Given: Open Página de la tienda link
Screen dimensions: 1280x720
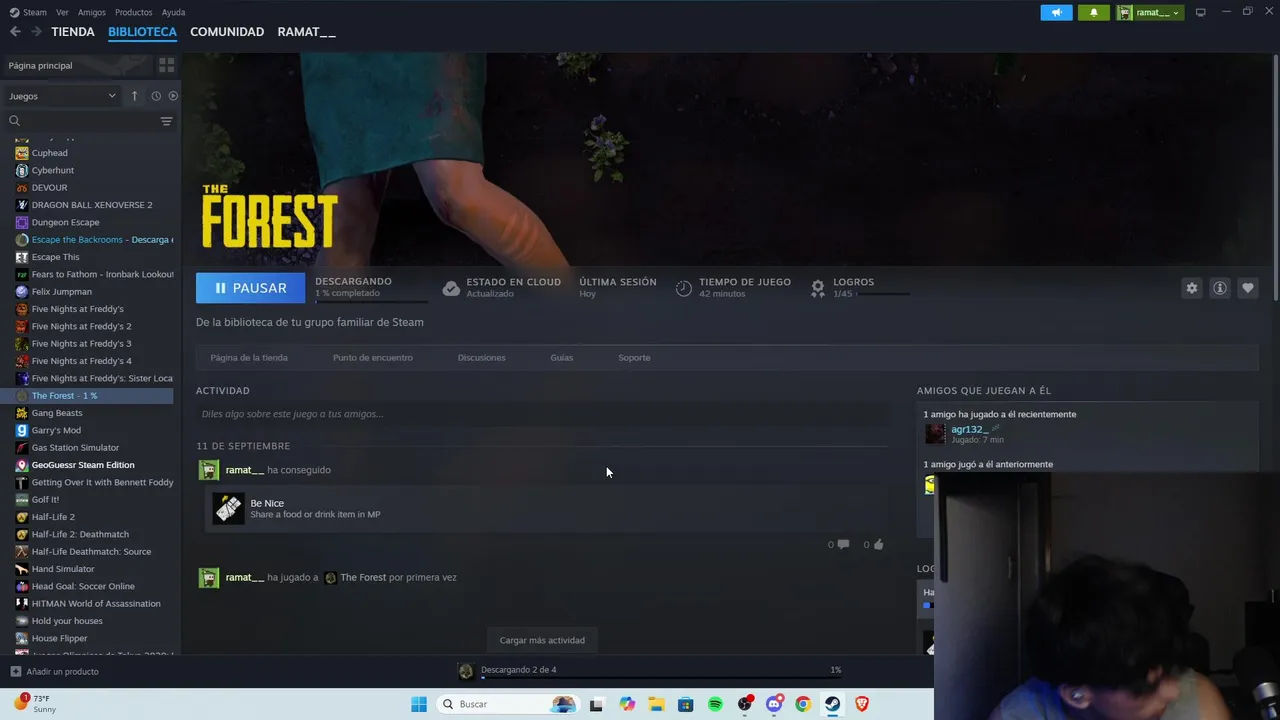Looking at the screenshot, I should [x=249, y=357].
